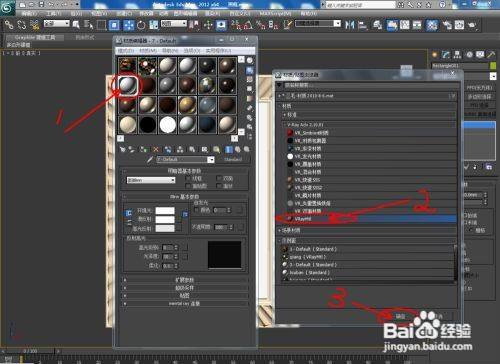500x364 pixels.
Task: Click the Specular color swatch
Action: tap(165, 228)
